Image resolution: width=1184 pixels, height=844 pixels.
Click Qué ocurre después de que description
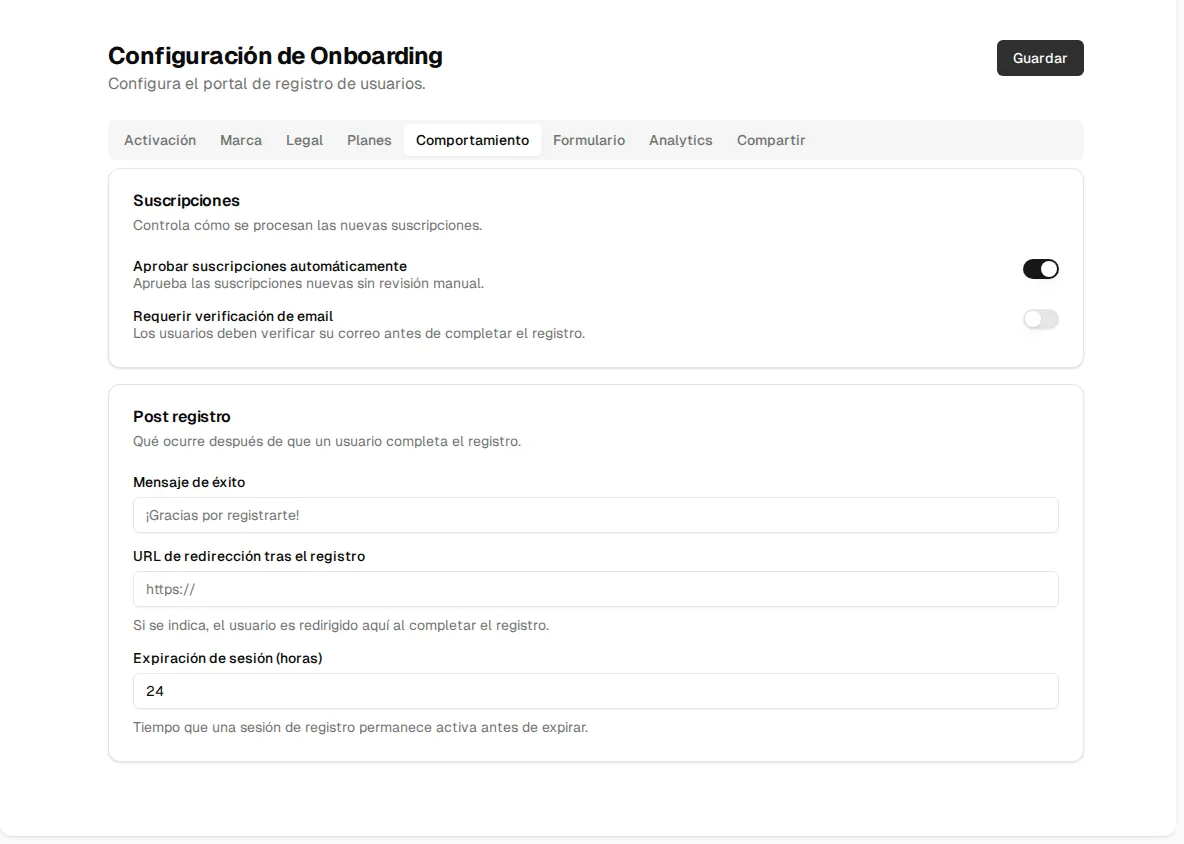pyautogui.click(x=327, y=441)
